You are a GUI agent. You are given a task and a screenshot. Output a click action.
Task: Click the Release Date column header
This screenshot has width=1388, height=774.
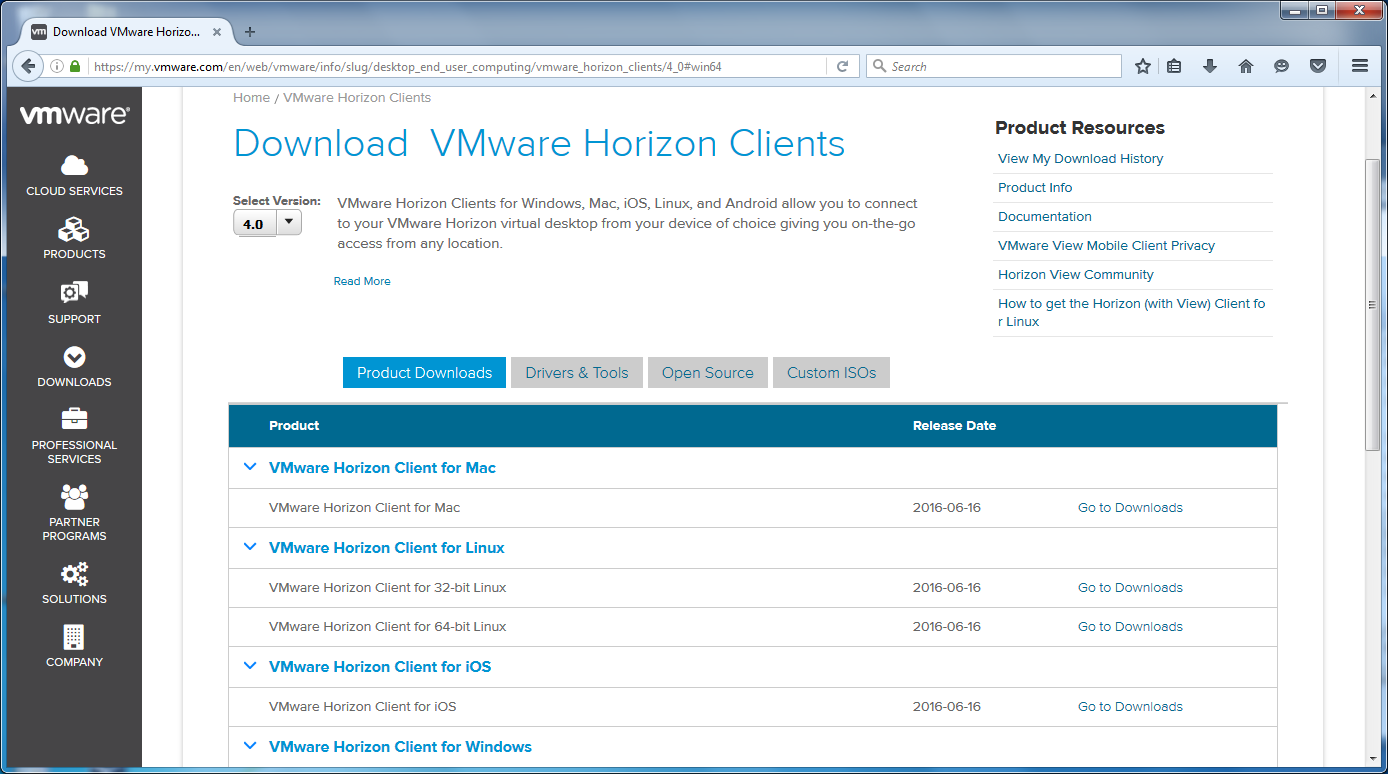click(x=954, y=425)
